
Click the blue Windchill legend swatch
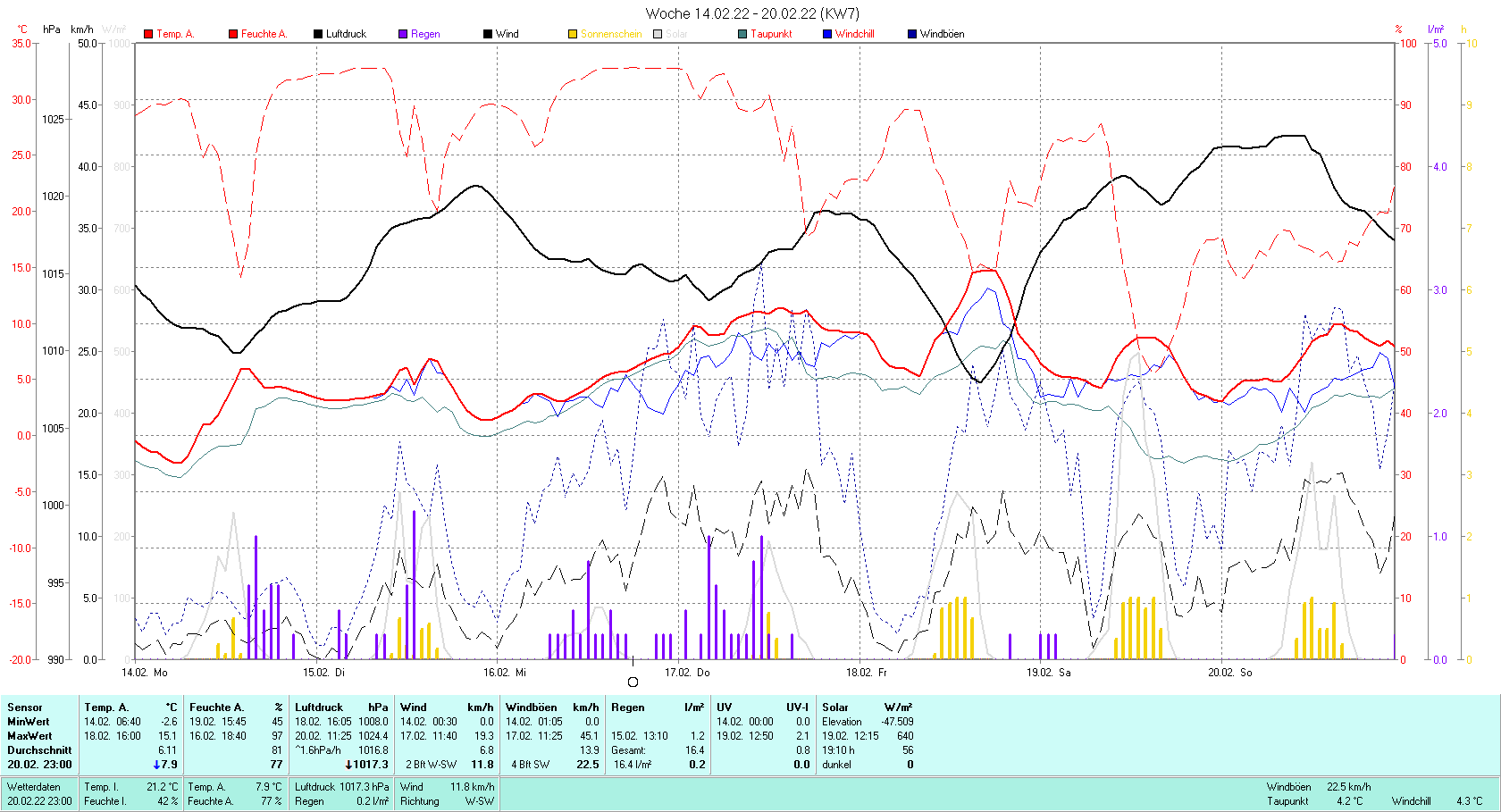coord(827,34)
